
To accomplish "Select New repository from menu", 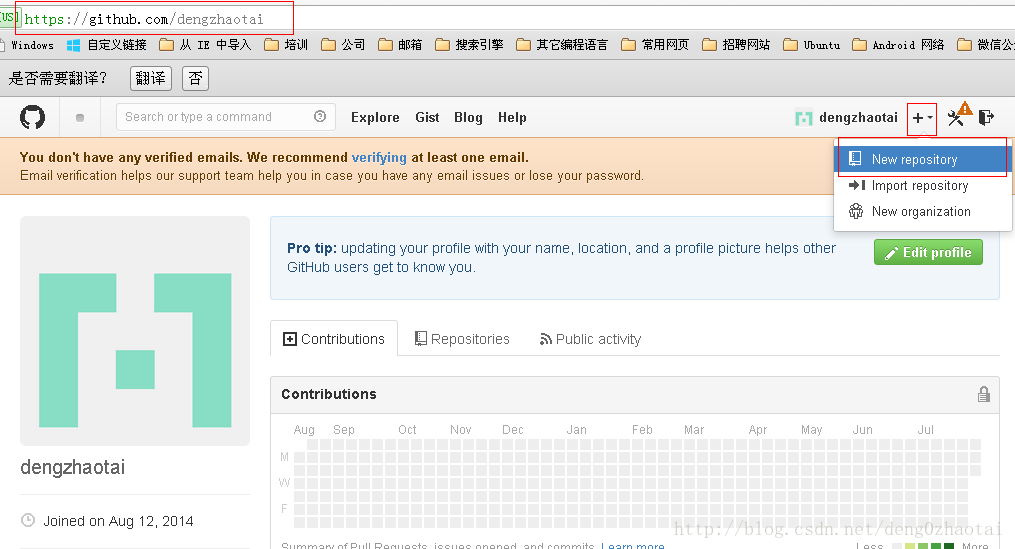I will (923, 159).
